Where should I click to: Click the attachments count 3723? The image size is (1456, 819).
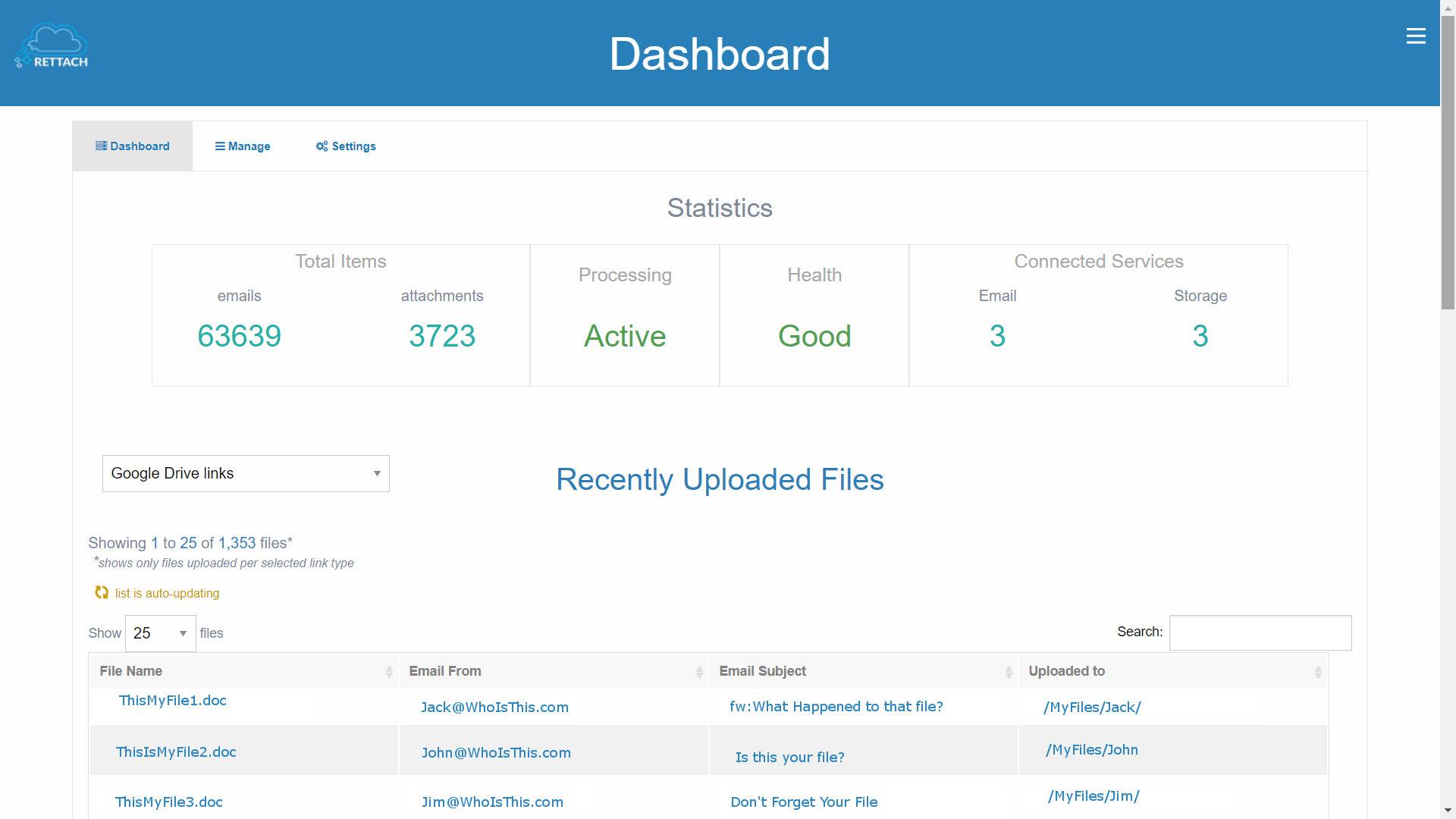(442, 336)
